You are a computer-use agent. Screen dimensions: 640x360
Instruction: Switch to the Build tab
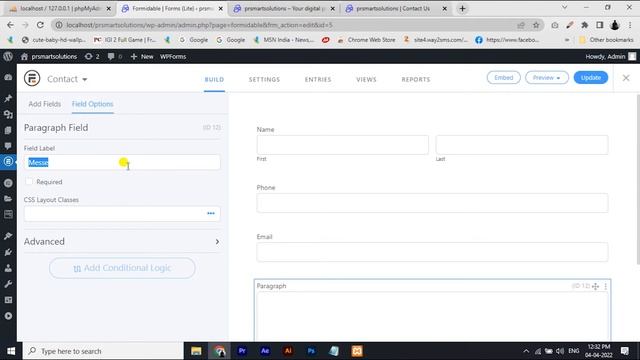coord(214,79)
